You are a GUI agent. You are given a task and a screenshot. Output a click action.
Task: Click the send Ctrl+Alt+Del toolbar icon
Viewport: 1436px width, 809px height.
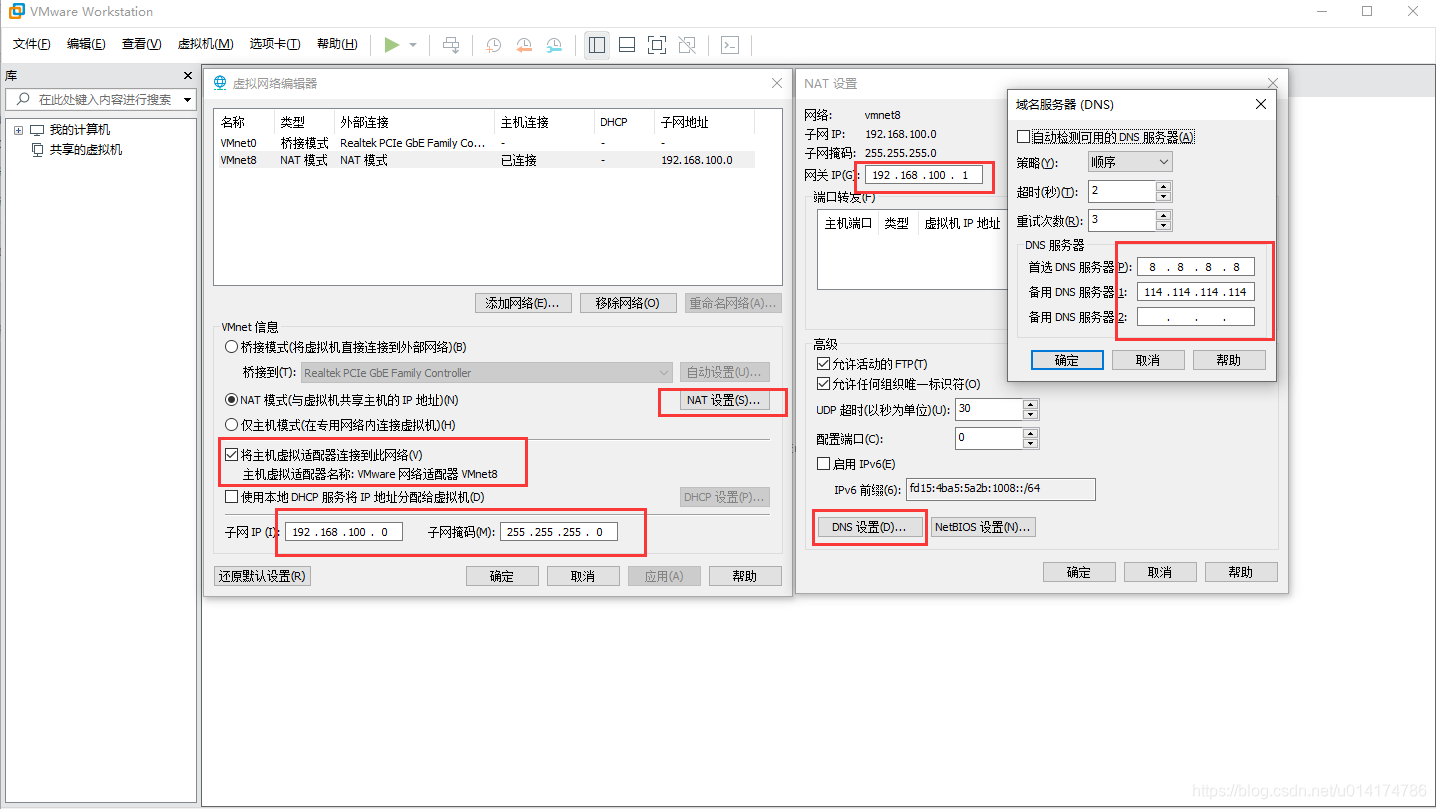[x=452, y=45]
